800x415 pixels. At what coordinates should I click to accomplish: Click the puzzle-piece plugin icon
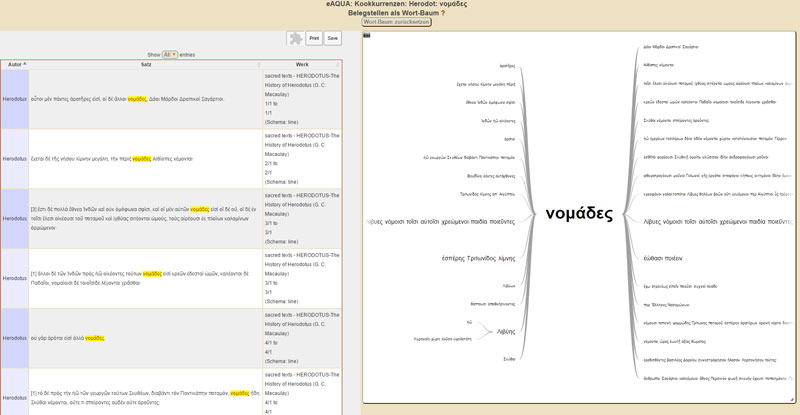[x=295, y=38]
